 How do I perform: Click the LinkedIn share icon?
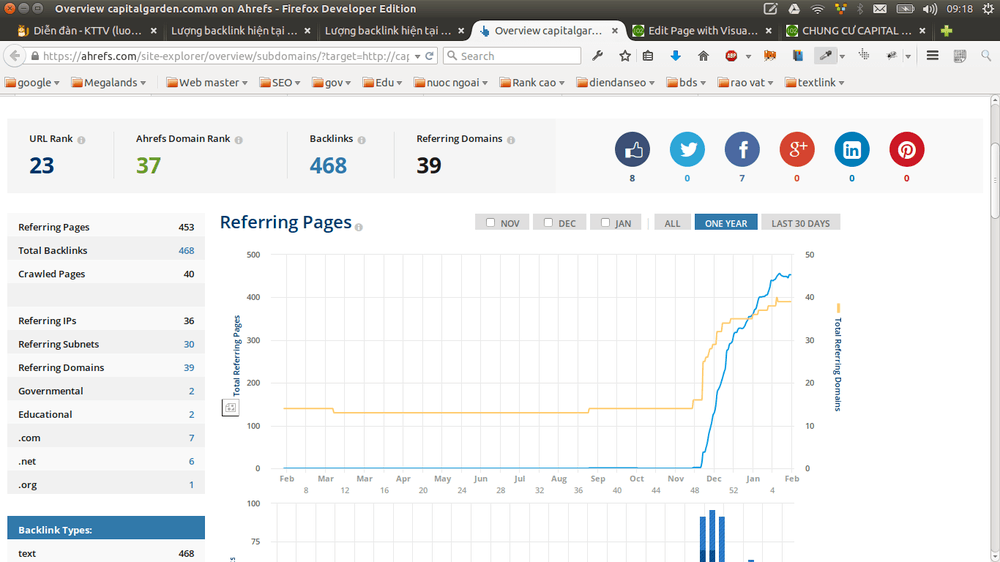pos(851,149)
